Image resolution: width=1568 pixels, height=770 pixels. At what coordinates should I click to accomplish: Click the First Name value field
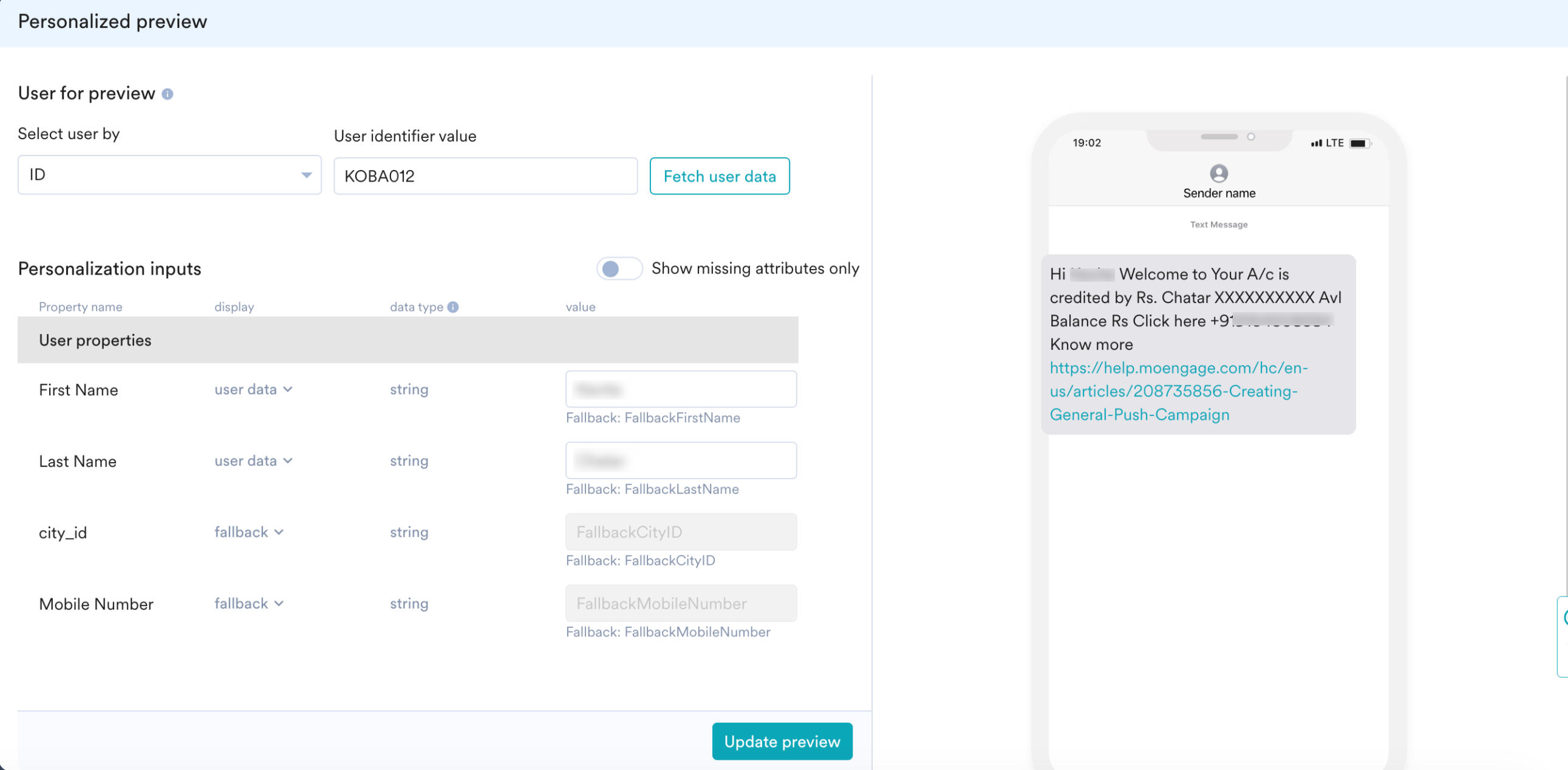(681, 389)
